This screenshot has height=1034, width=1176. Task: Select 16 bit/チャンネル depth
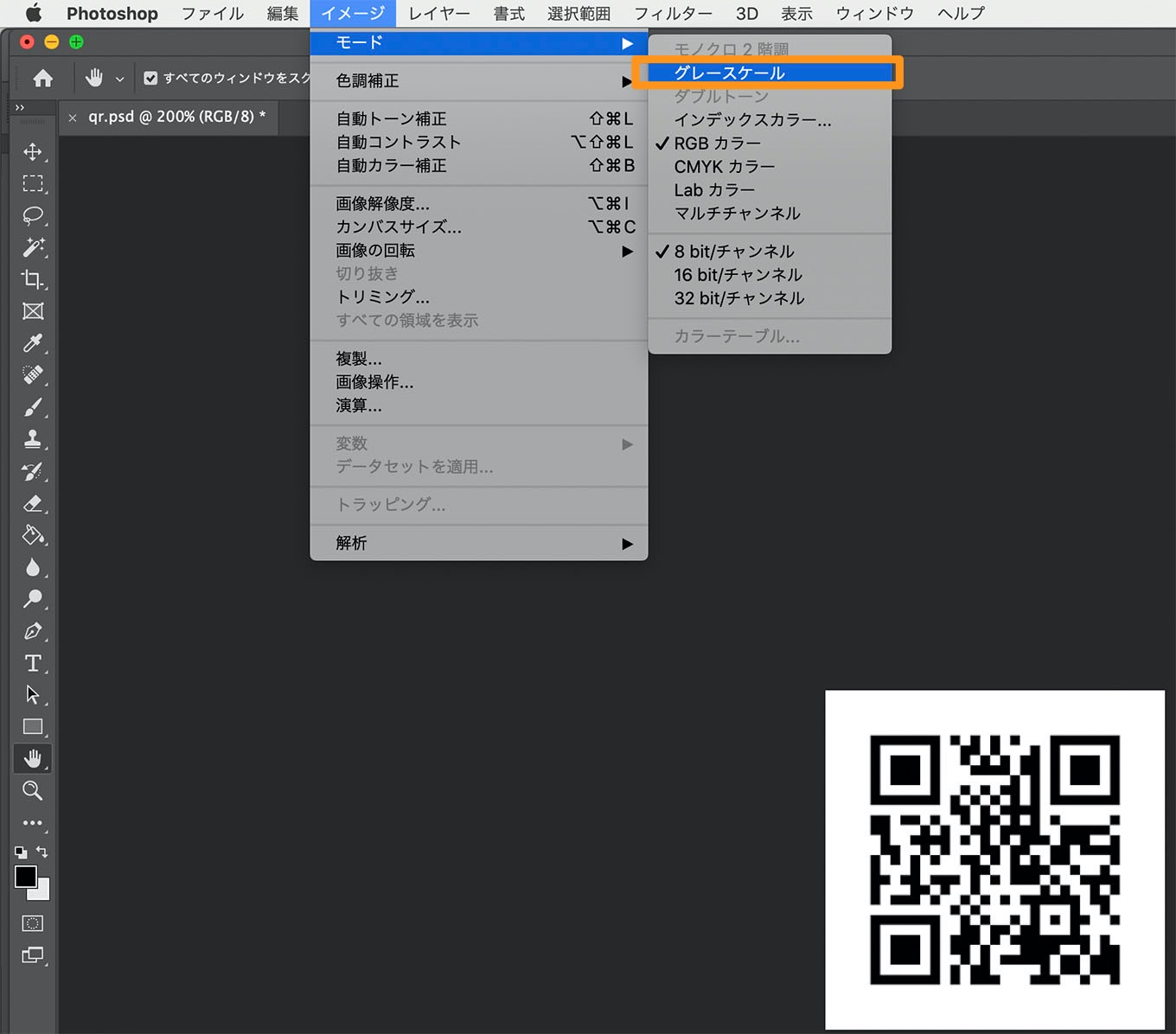click(x=770, y=275)
